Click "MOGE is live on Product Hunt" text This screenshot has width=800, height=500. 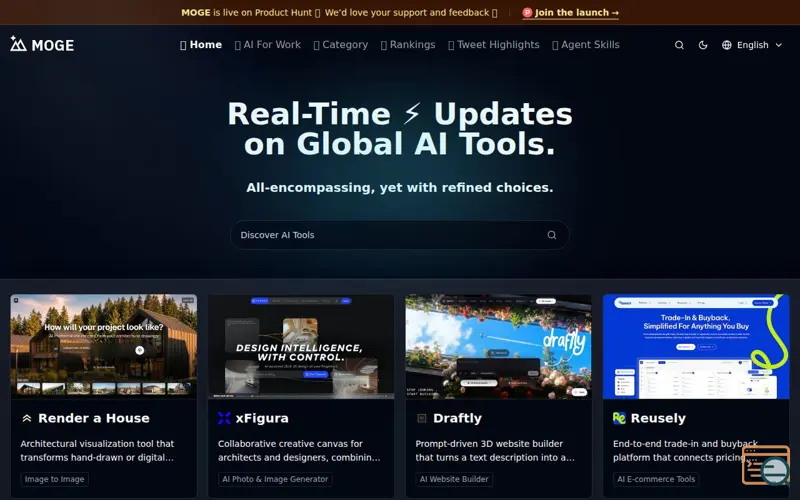(x=246, y=13)
